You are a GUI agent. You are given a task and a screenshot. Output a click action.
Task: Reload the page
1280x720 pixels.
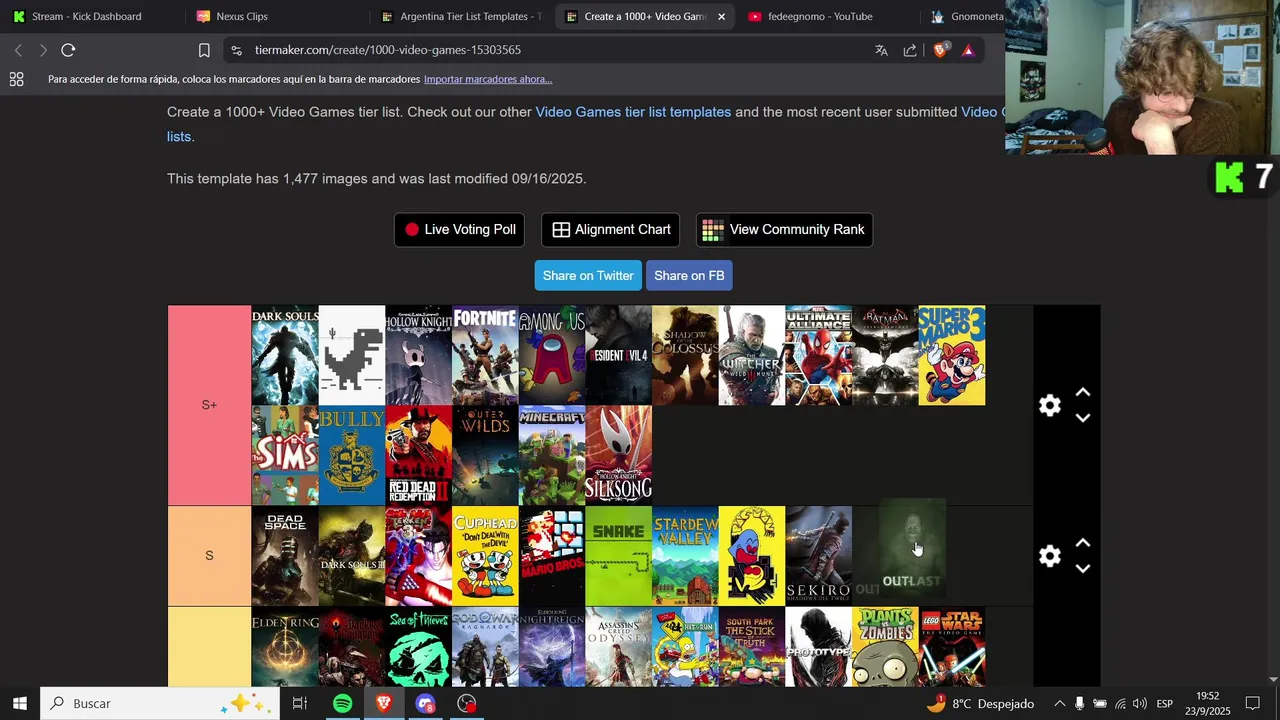(x=68, y=50)
